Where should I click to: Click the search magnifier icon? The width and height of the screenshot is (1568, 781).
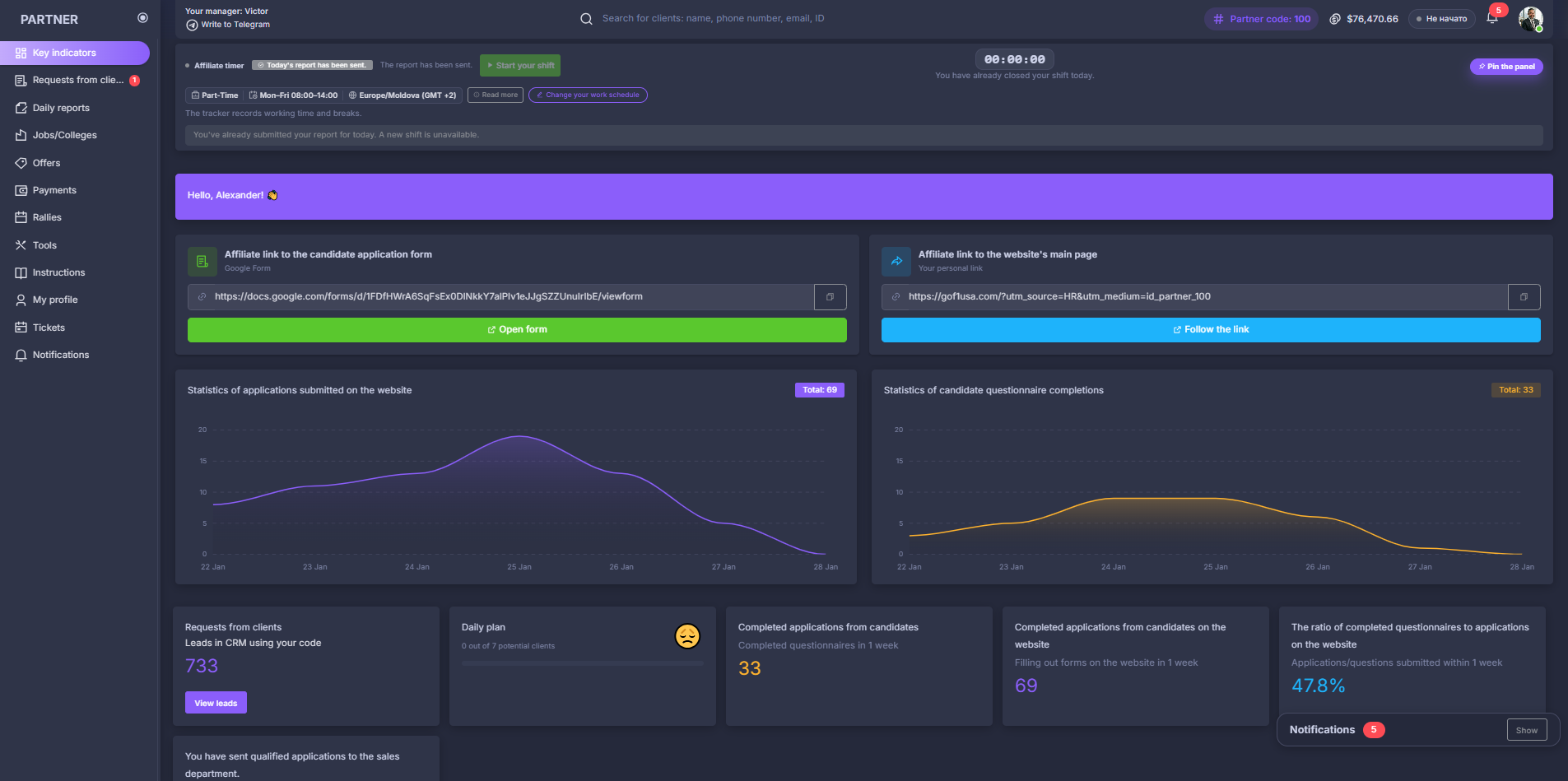click(586, 19)
